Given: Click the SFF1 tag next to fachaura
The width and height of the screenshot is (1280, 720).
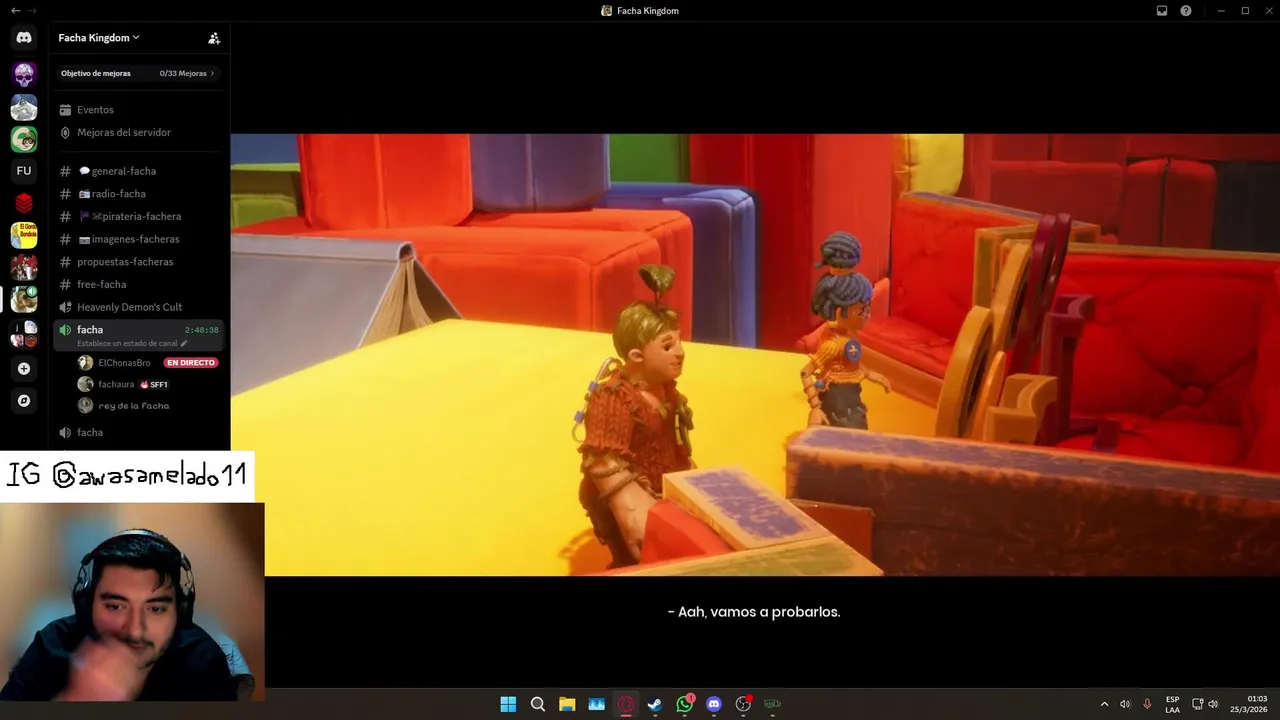Looking at the screenshot, I should coord(154,384).
